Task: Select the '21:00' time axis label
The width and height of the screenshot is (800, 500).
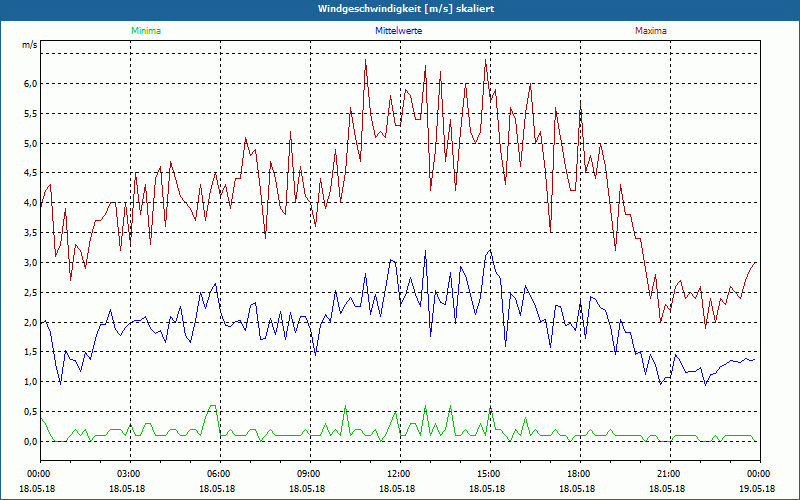Action: (x=670, y=474)
